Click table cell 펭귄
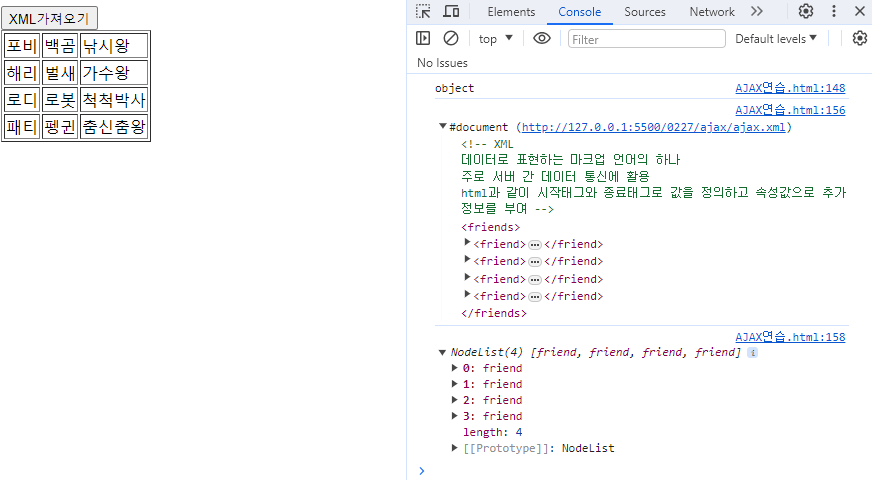 coord(60,127)
